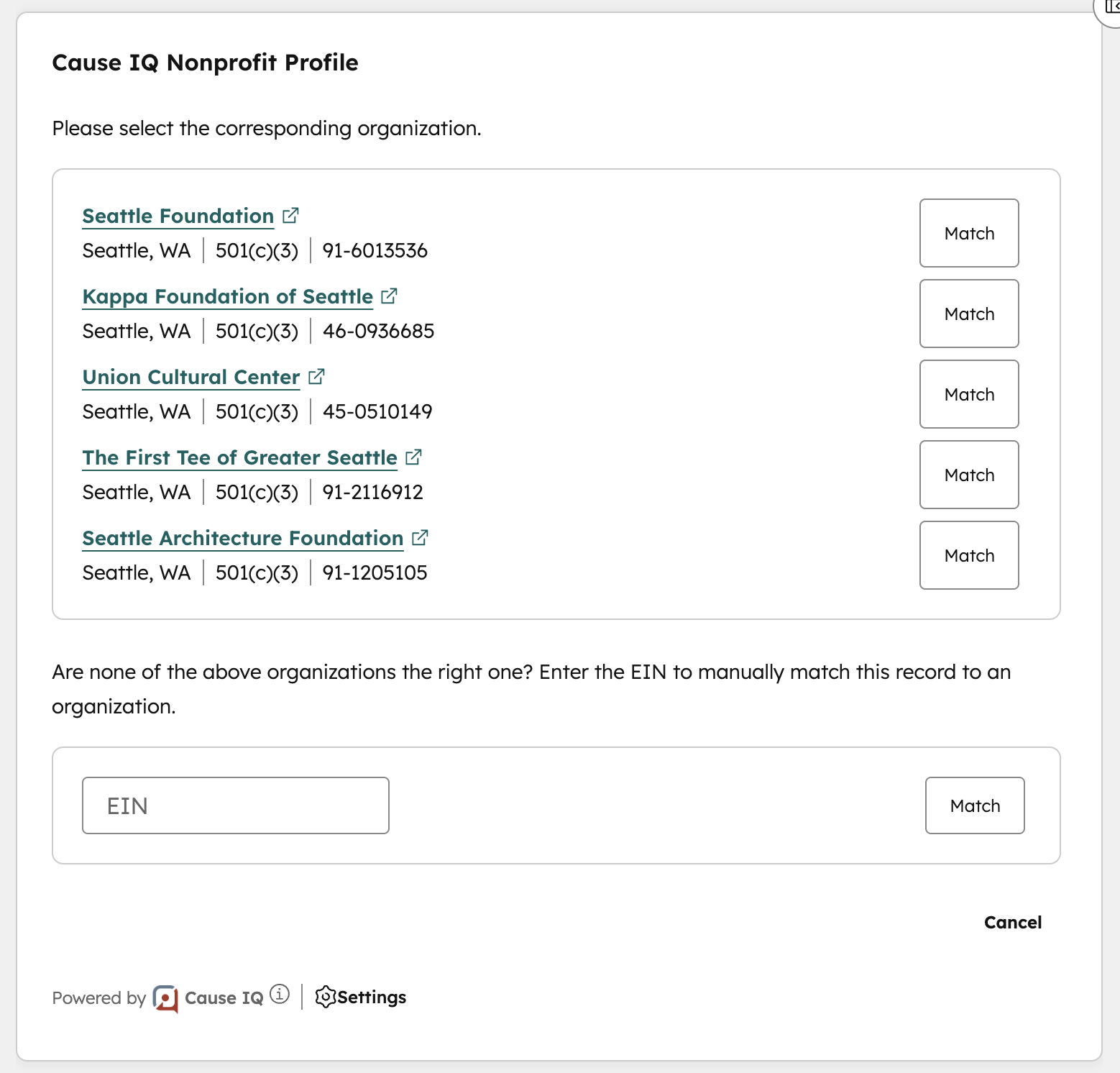Open Settings via the gear icon

(x=326, y=997)
